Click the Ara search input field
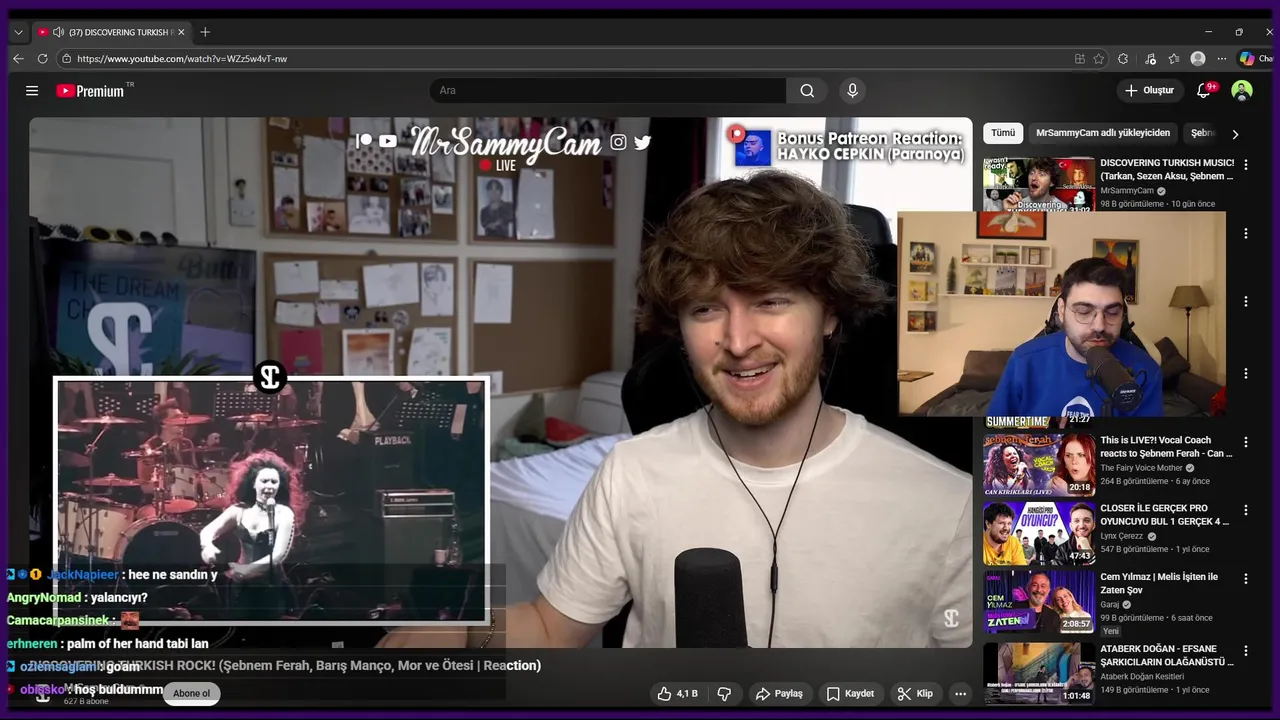The image size is (1280, 720). [608, 91]
